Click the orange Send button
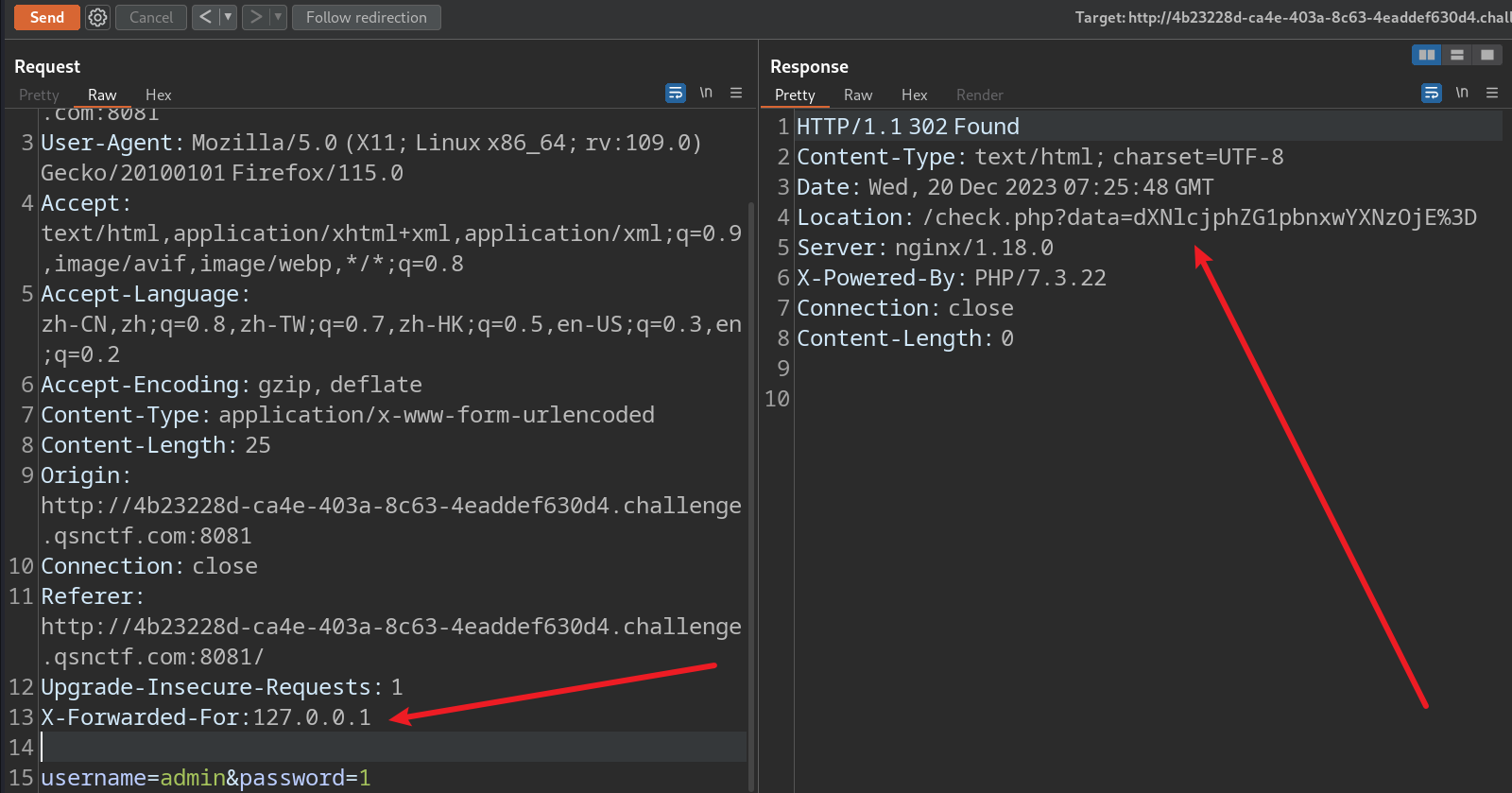1512x793 pixels. pyautogui.click(x=46, y=17)
